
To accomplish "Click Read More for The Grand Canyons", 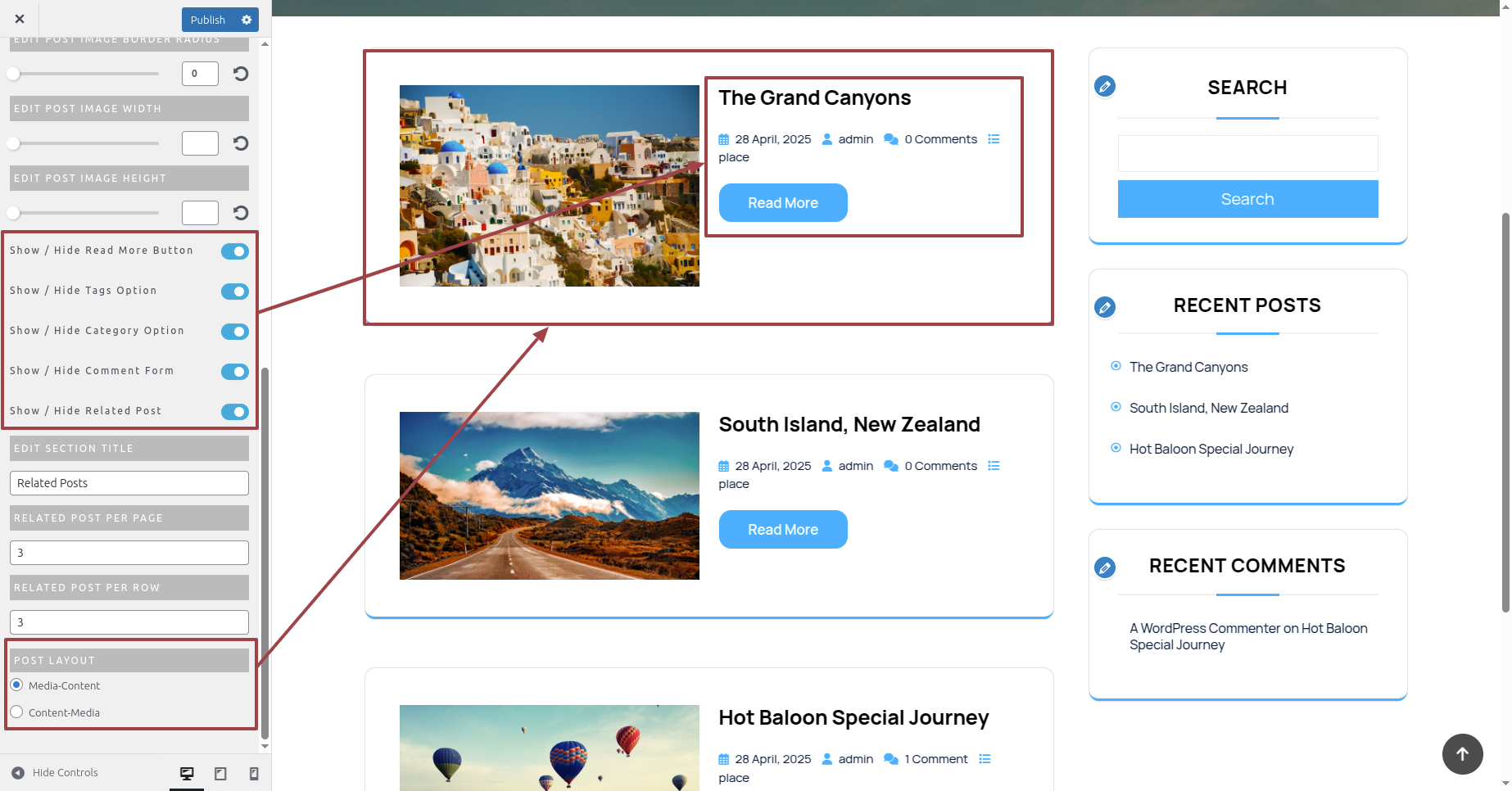I will pos(783,202).
